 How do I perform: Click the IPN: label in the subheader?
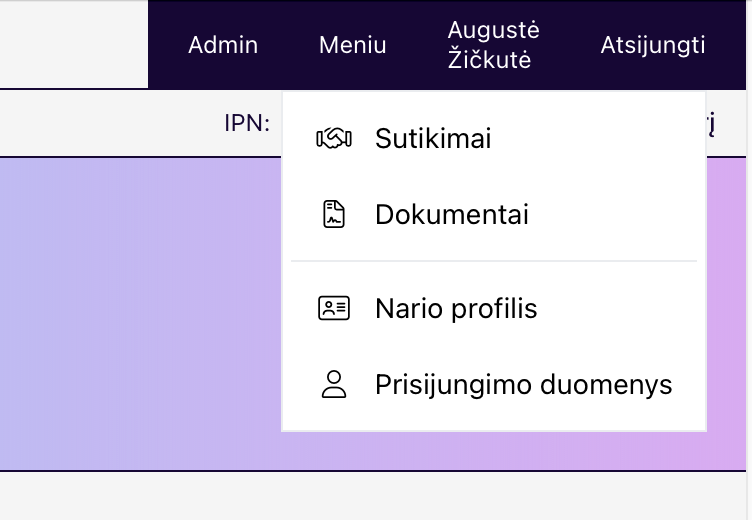click(247, 123)
